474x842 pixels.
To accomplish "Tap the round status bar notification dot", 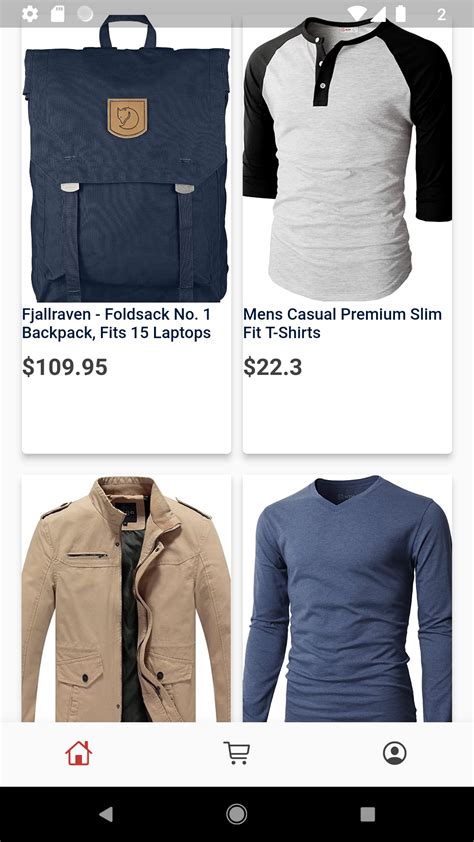I will [x=85, y=14].
